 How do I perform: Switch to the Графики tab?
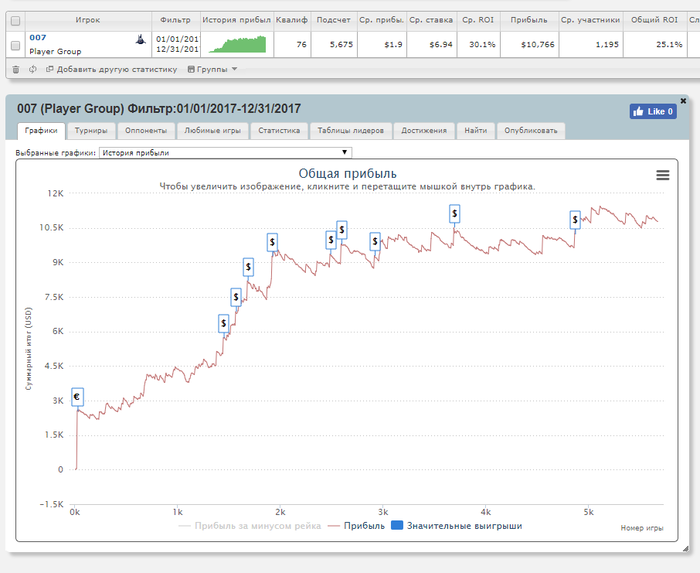(41, 131)
